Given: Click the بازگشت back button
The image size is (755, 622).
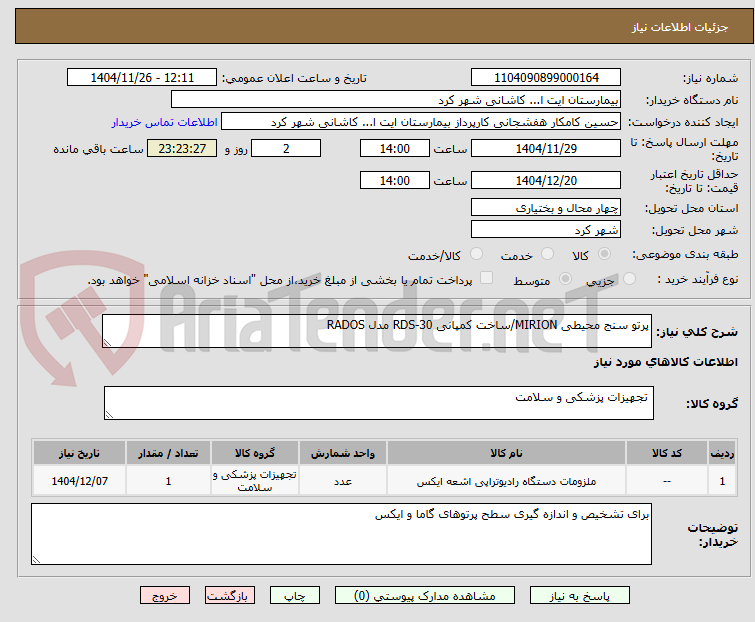Looking at the screenshot, I should point(230,596).
